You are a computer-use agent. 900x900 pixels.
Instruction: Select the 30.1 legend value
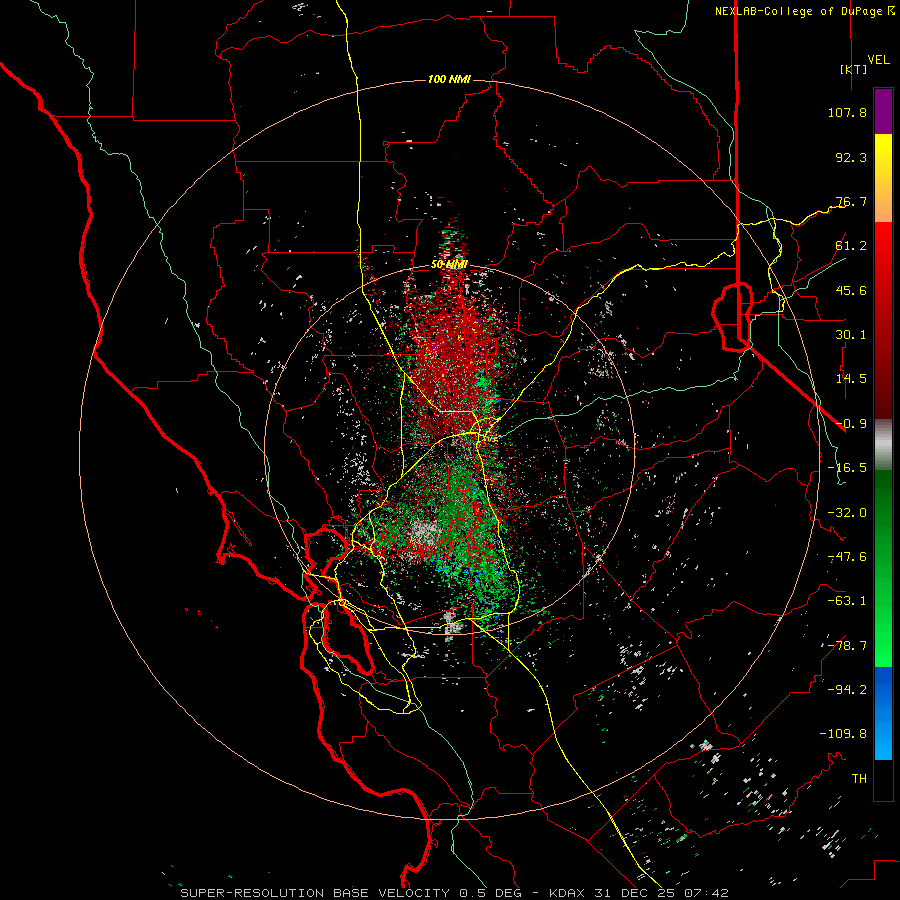pos(851,335)
